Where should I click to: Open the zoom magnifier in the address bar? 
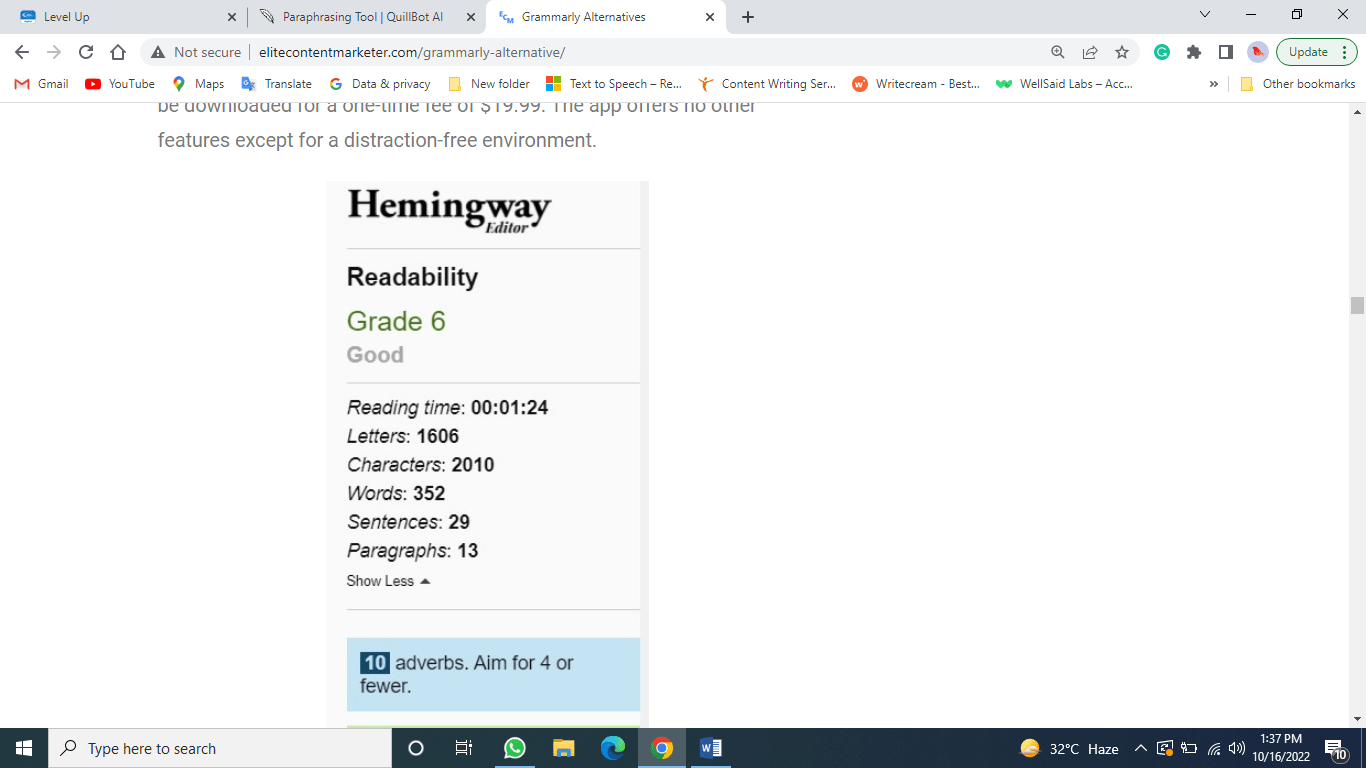pyautogui.click(x=1058, y=52)
